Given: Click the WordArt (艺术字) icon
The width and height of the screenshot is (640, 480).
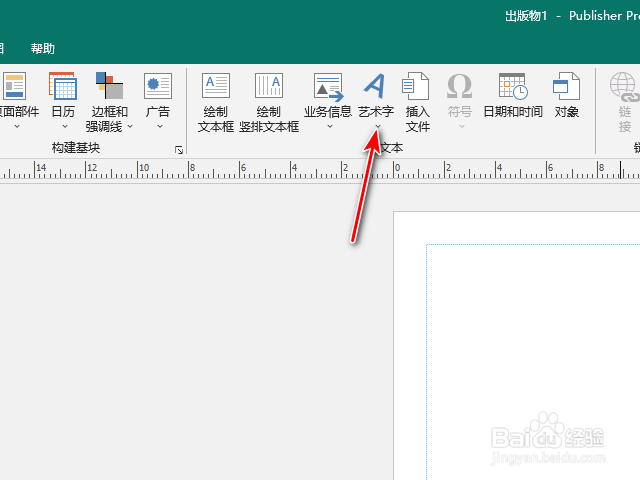Looking at the screenshot, I should [x=375, y=86].
